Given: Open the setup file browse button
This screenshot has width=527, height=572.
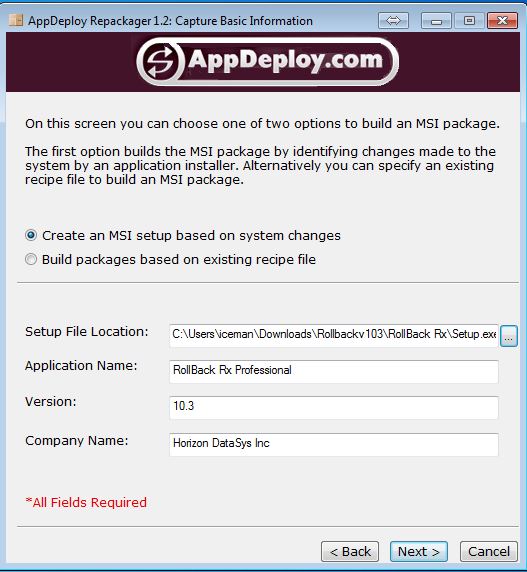Looking at the screenshot, I should point(509,336).
